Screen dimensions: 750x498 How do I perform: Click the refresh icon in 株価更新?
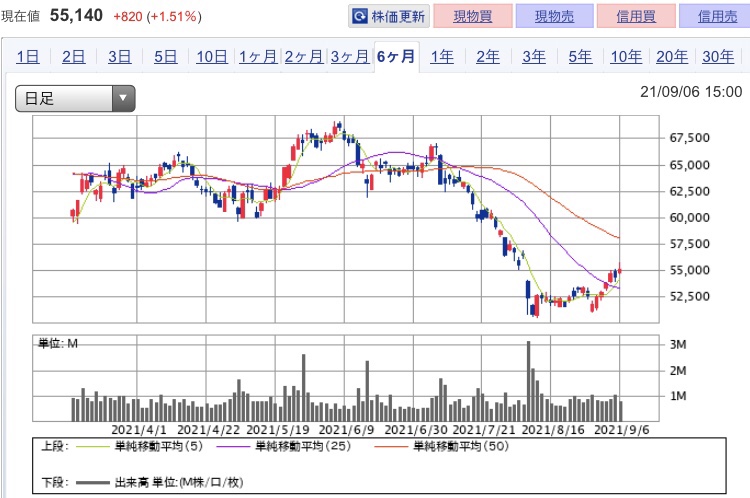click(x=360, y=17)
